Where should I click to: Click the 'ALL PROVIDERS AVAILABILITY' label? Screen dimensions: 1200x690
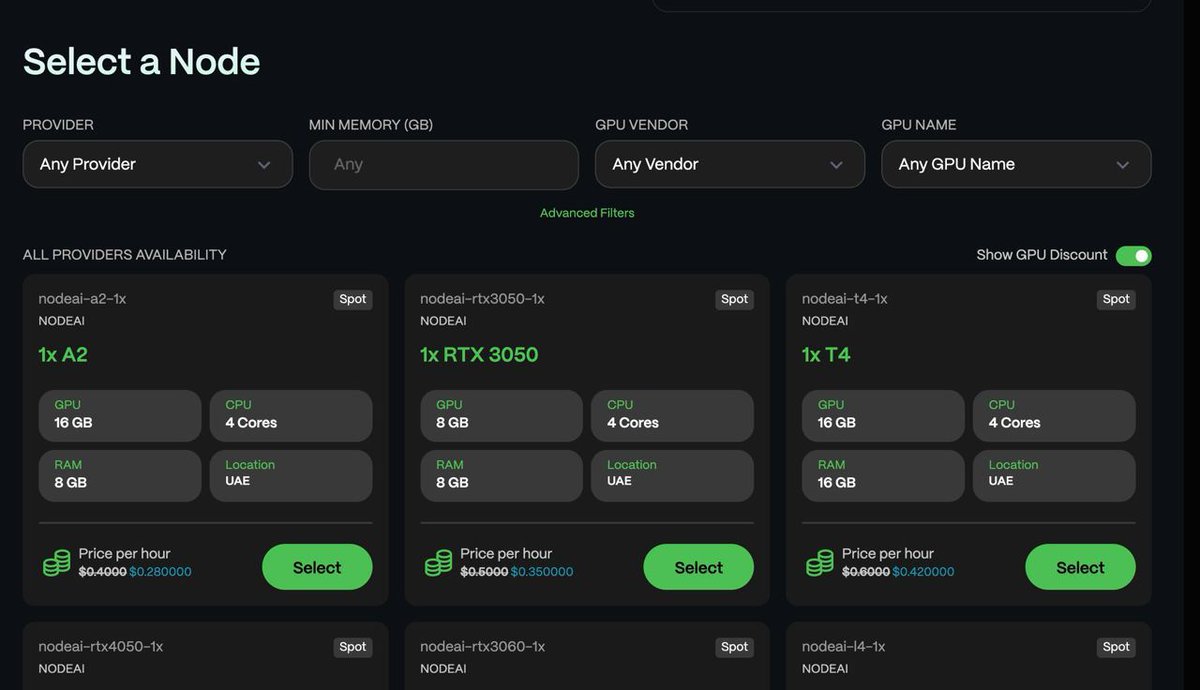pyautogui.click(x=125, y=255)
